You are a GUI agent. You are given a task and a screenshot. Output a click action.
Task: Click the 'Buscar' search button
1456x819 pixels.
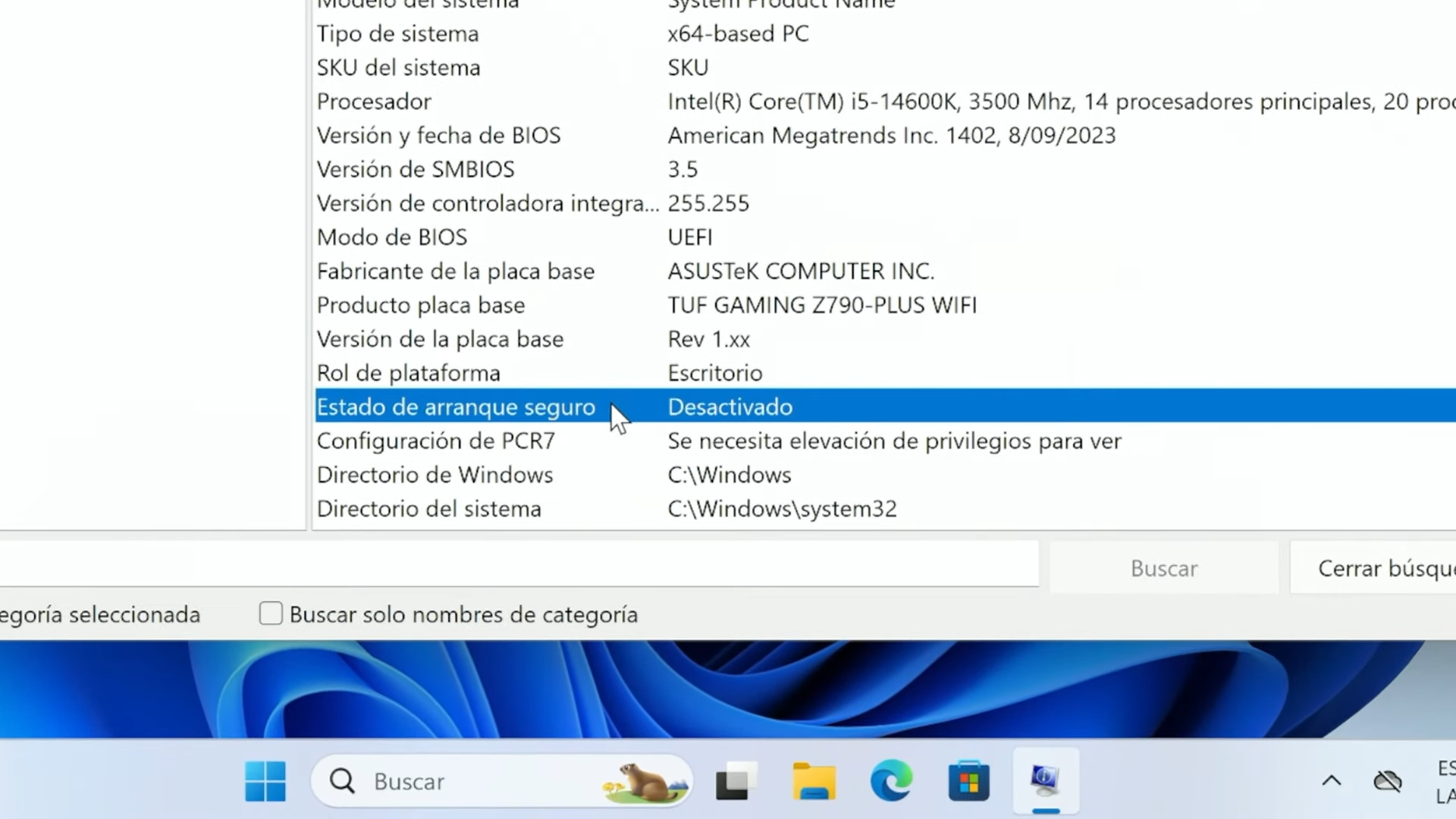(x=1164, y=567)
